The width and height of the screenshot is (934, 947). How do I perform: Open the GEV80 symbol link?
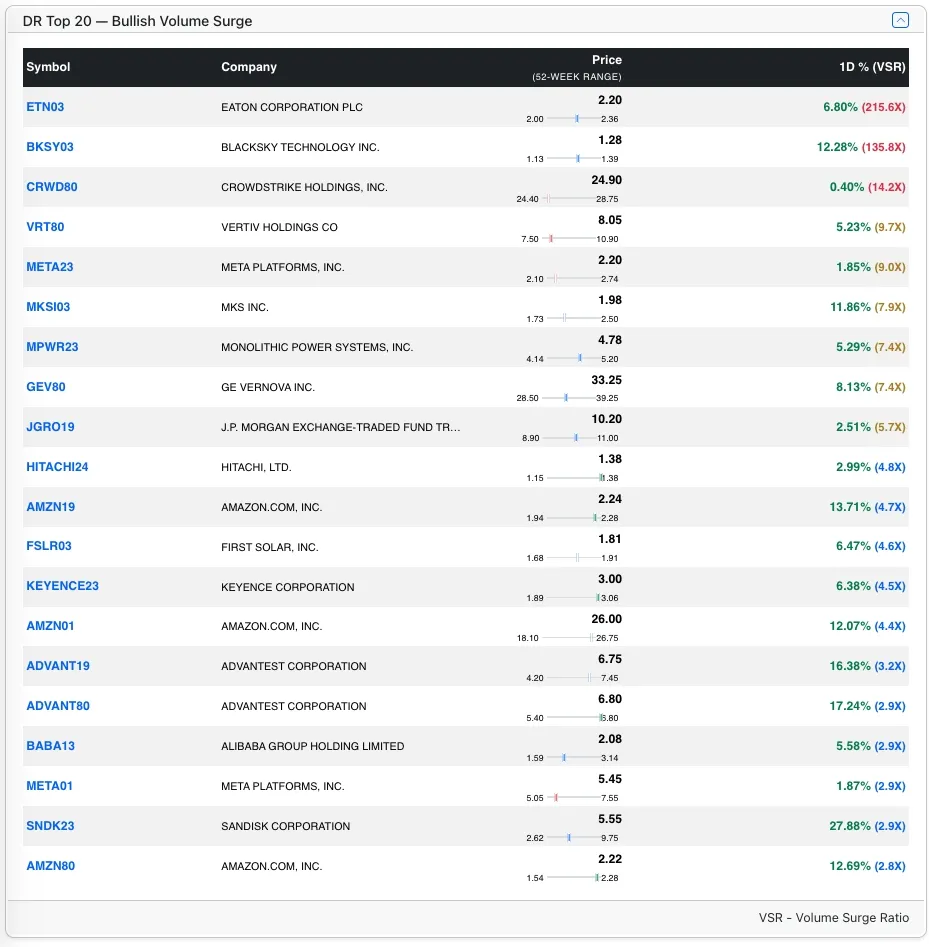point(45,387)
